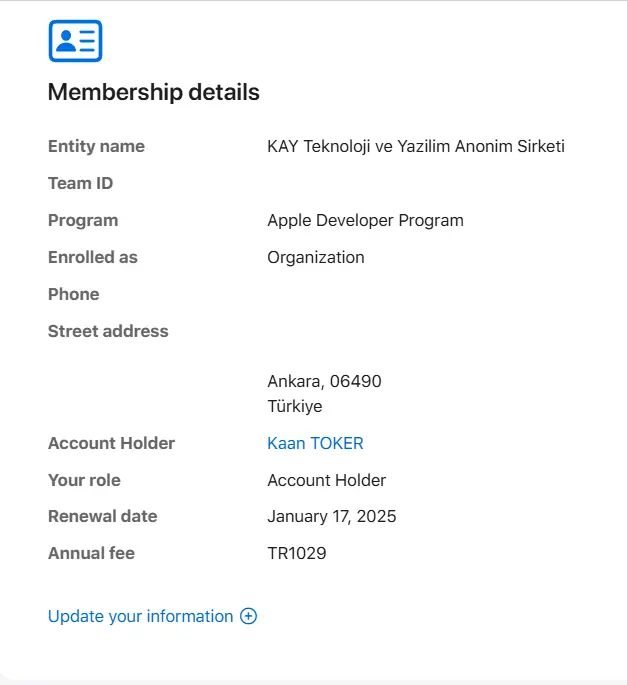This screenshot has height=685, width=627.
Task: Click the Membership details heading
Action: coord(154,92)
